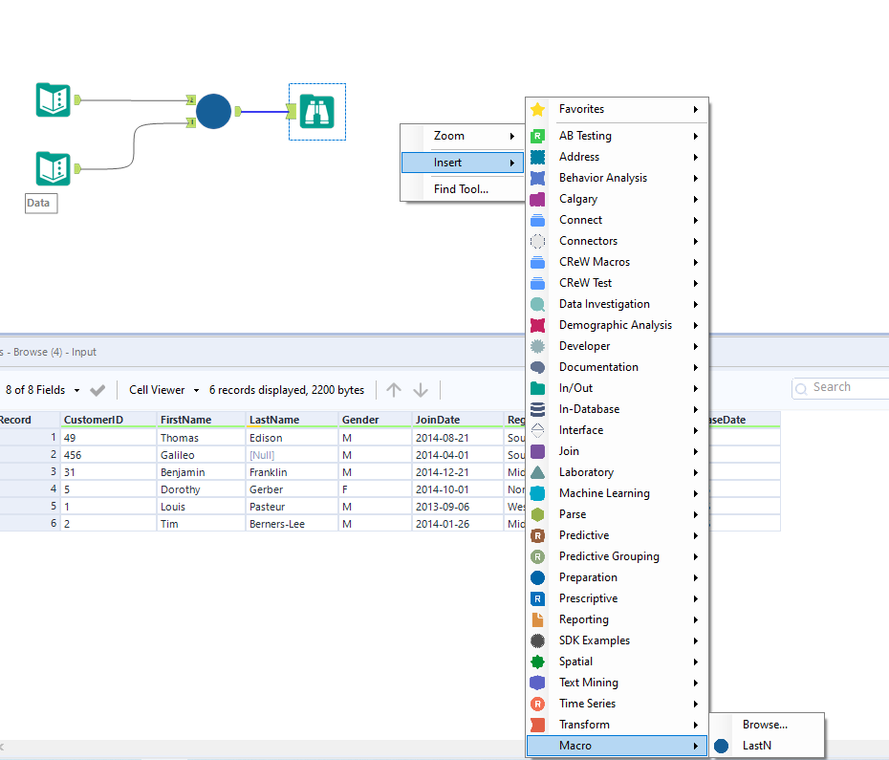
Task: Select the Edison LastName cell
Action: point(266,438)
